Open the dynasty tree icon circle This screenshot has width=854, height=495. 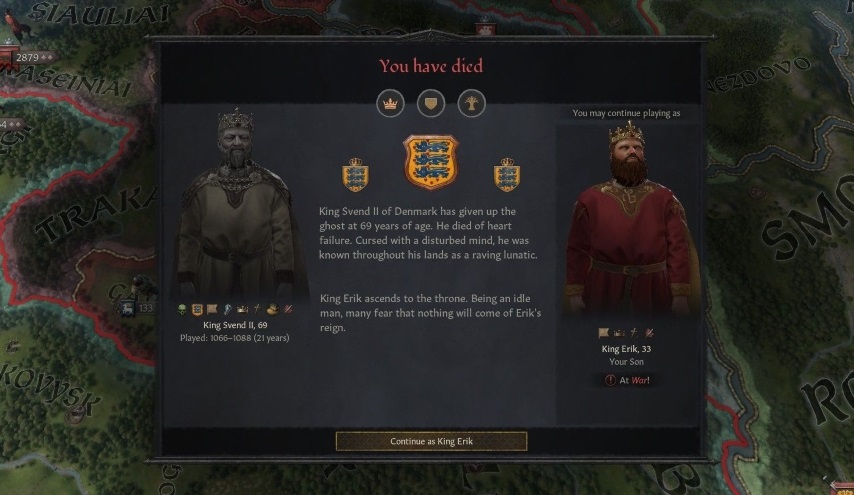[x=471, y=103]
